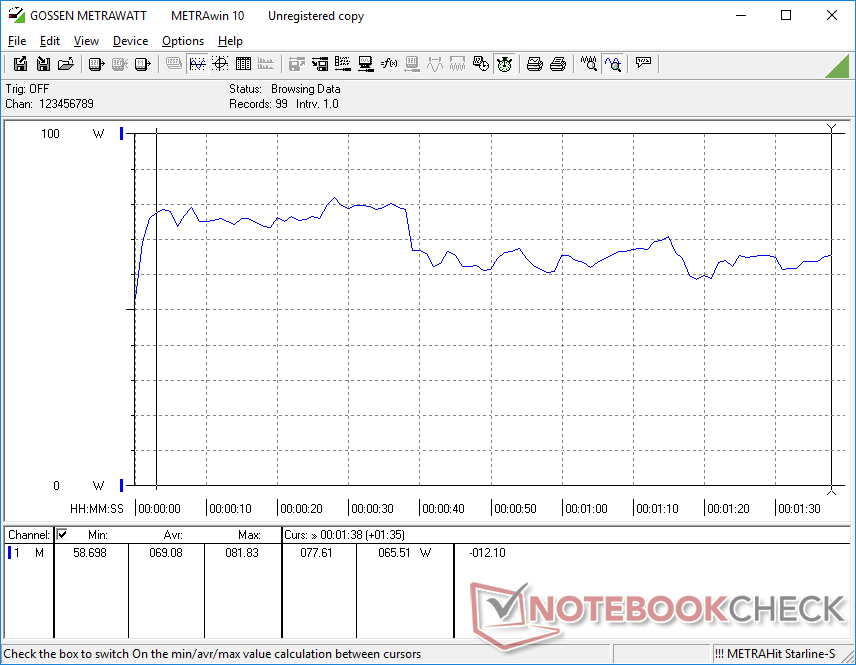Click the cursor value 077.61
Screen dimensions: 856x665
317,553
